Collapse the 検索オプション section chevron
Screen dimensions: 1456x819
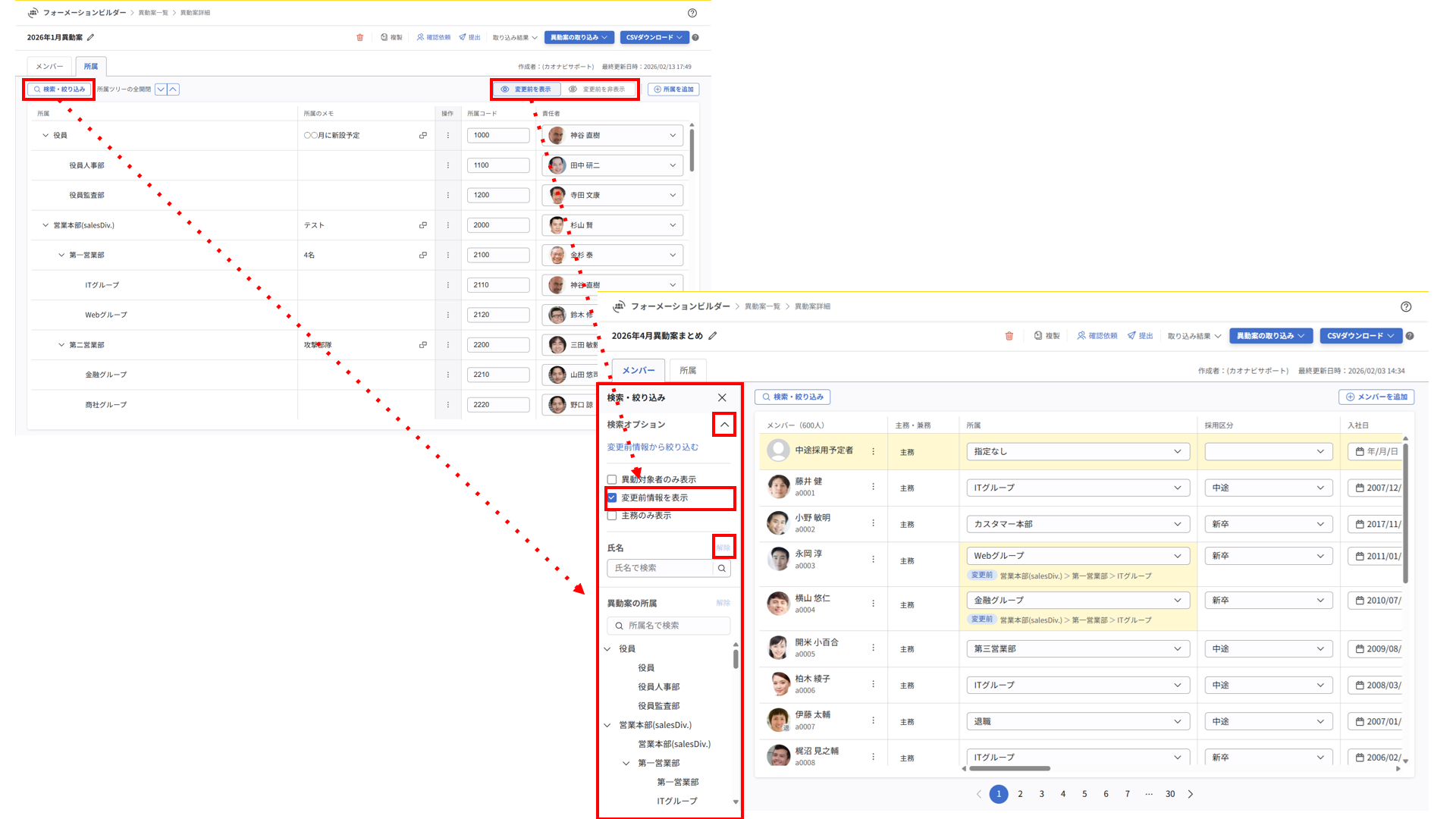pos(724,425)
